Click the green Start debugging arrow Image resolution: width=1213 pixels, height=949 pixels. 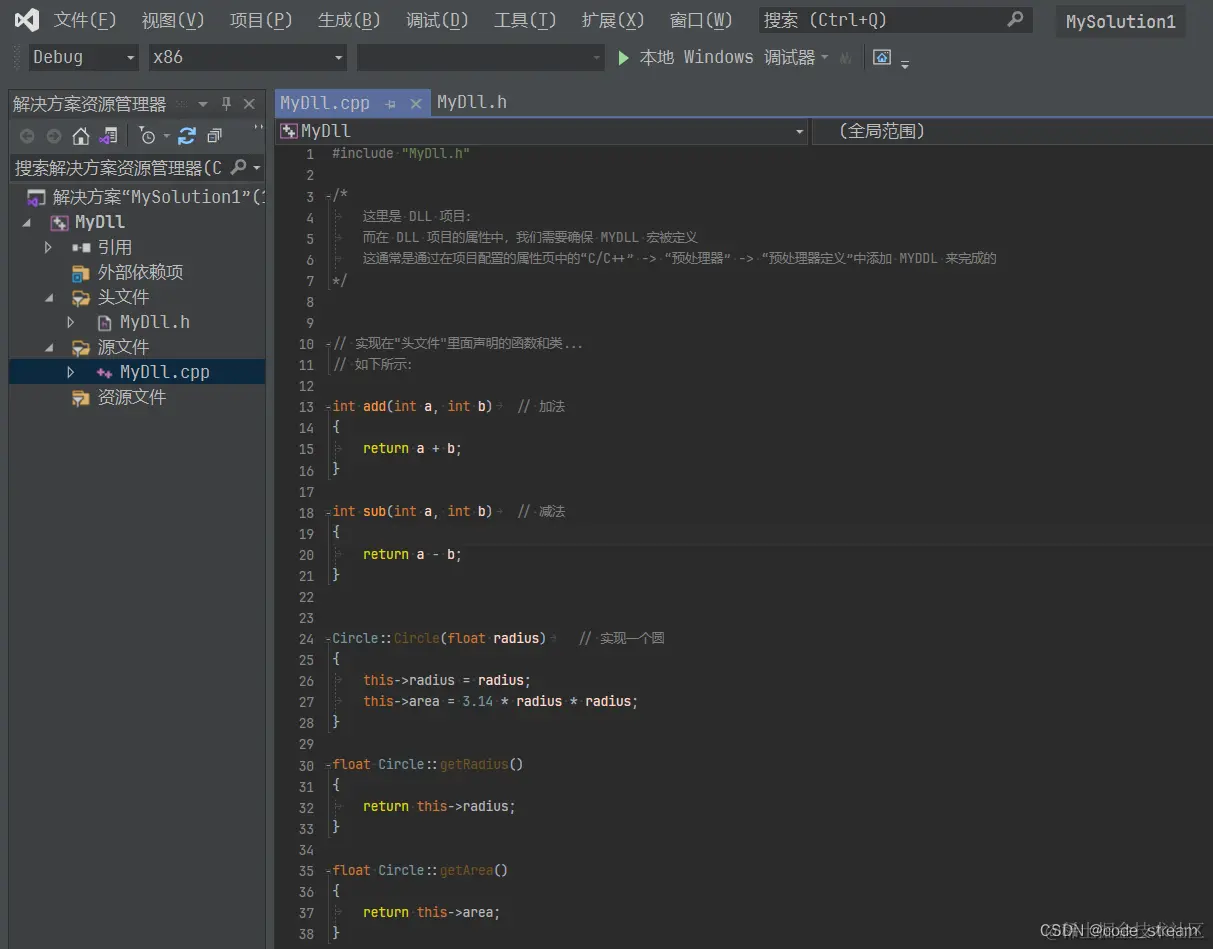624,58
